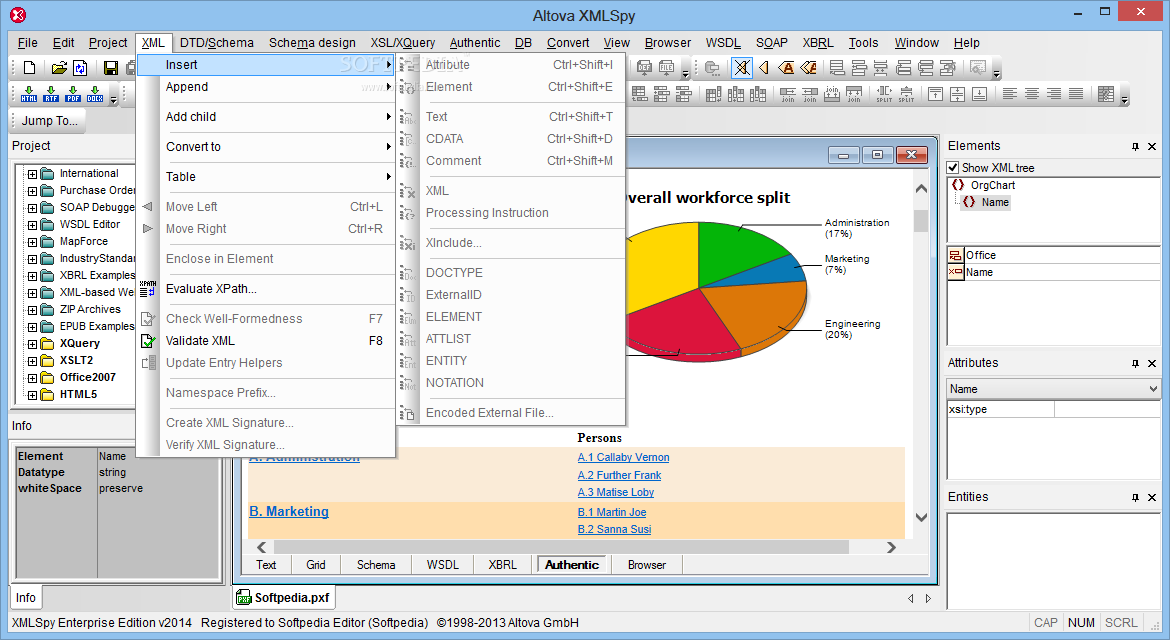This screenshot has height=640, width=1170.
Task: Click the DEF toolbar icon
Action: tap(645, 68)
